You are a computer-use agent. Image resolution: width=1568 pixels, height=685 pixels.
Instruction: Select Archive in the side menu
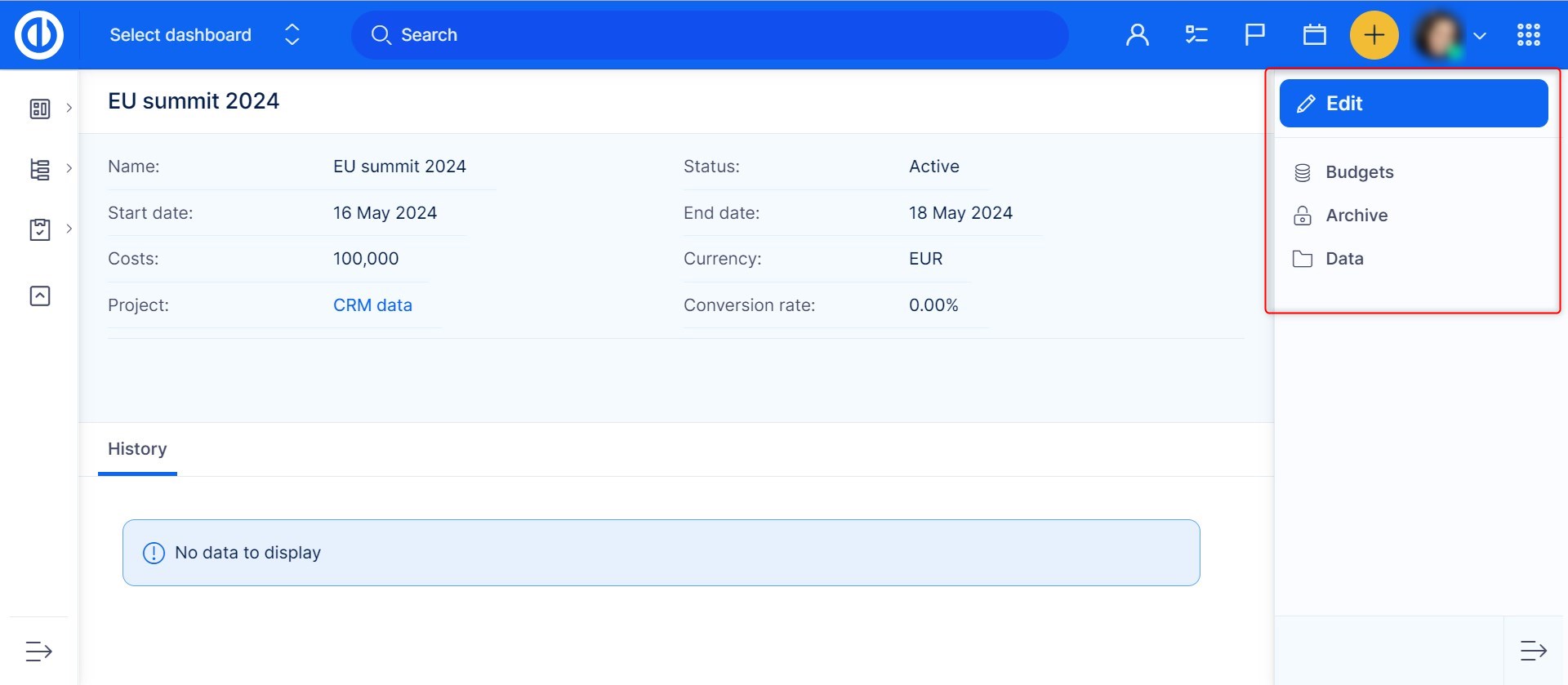1356,216
